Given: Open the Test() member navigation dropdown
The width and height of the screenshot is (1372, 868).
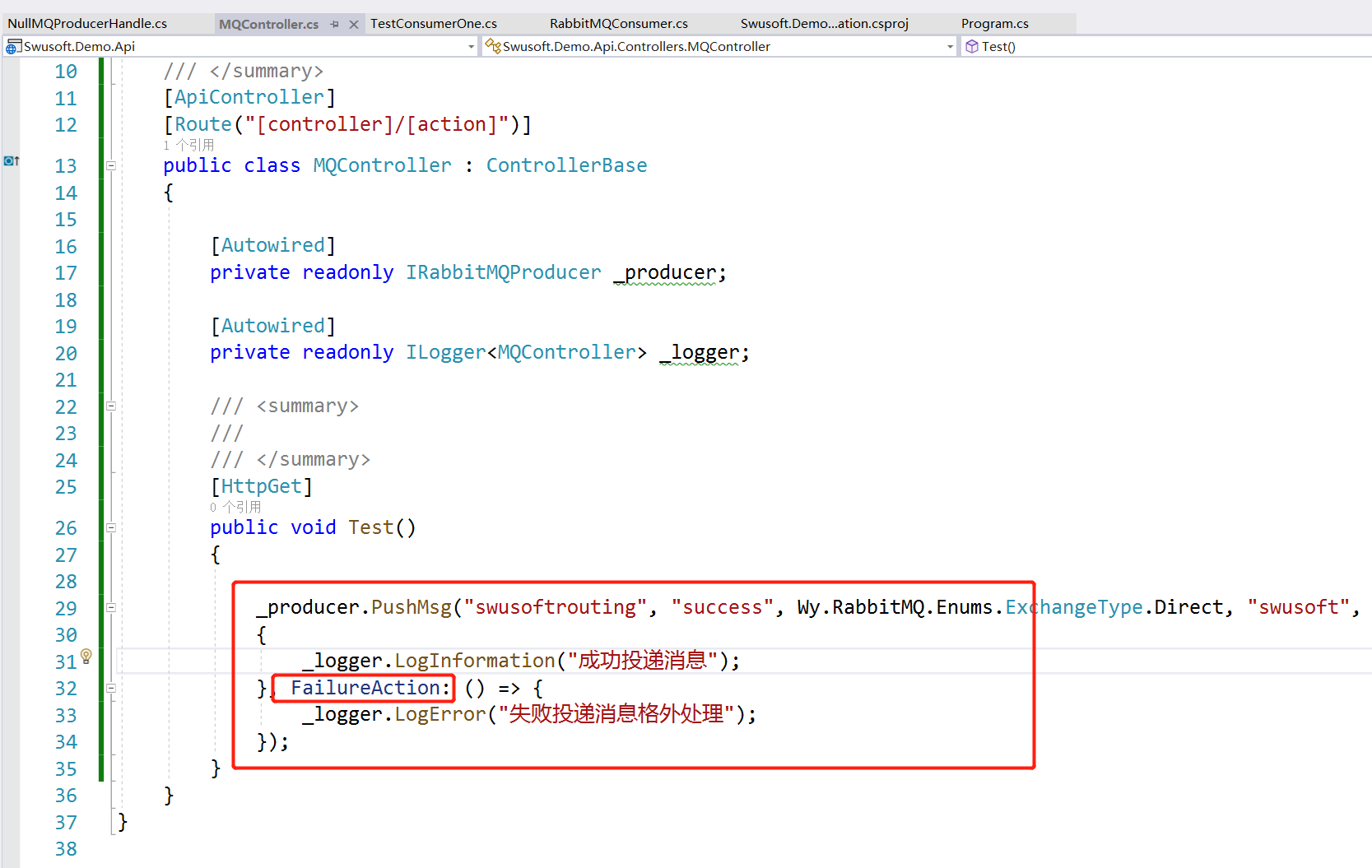Looking at the screenshot, I should pyautogui.click(x=1165, y=47).
